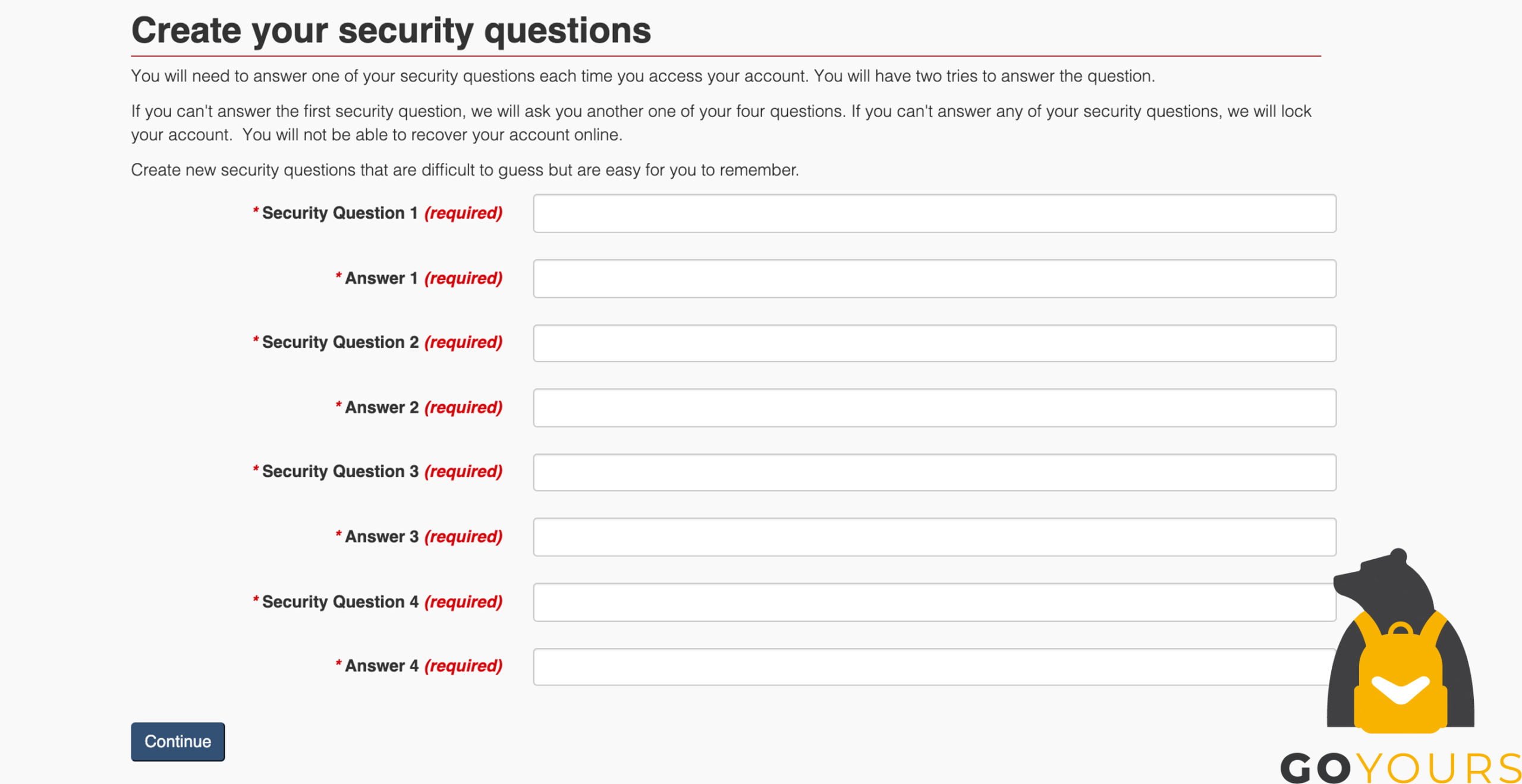This screenshot has width=1522, height=784.
Task: Focus the Security Question 3 field
Action: point(934,472)
